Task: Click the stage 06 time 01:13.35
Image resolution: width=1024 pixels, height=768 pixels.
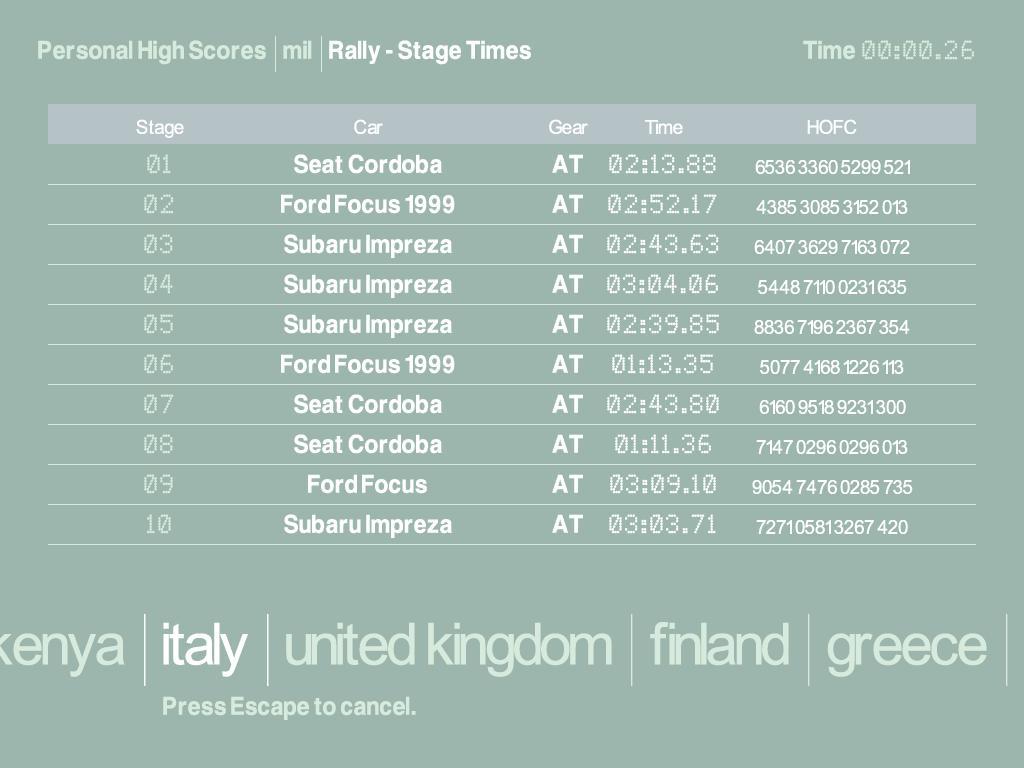Action: [663, 365]
